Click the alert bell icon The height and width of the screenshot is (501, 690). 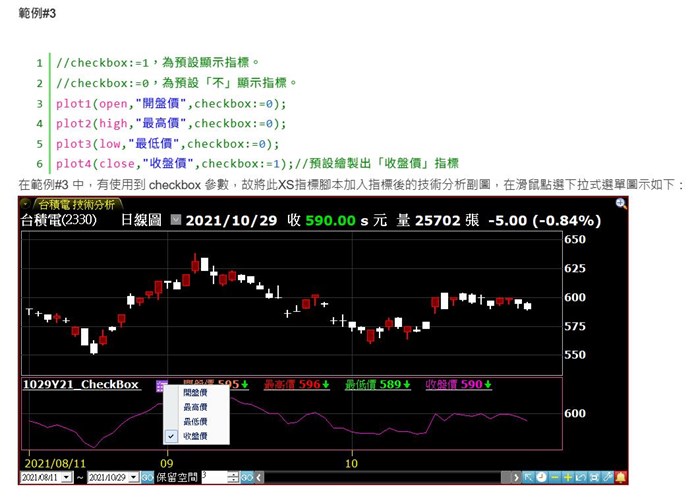621,477
